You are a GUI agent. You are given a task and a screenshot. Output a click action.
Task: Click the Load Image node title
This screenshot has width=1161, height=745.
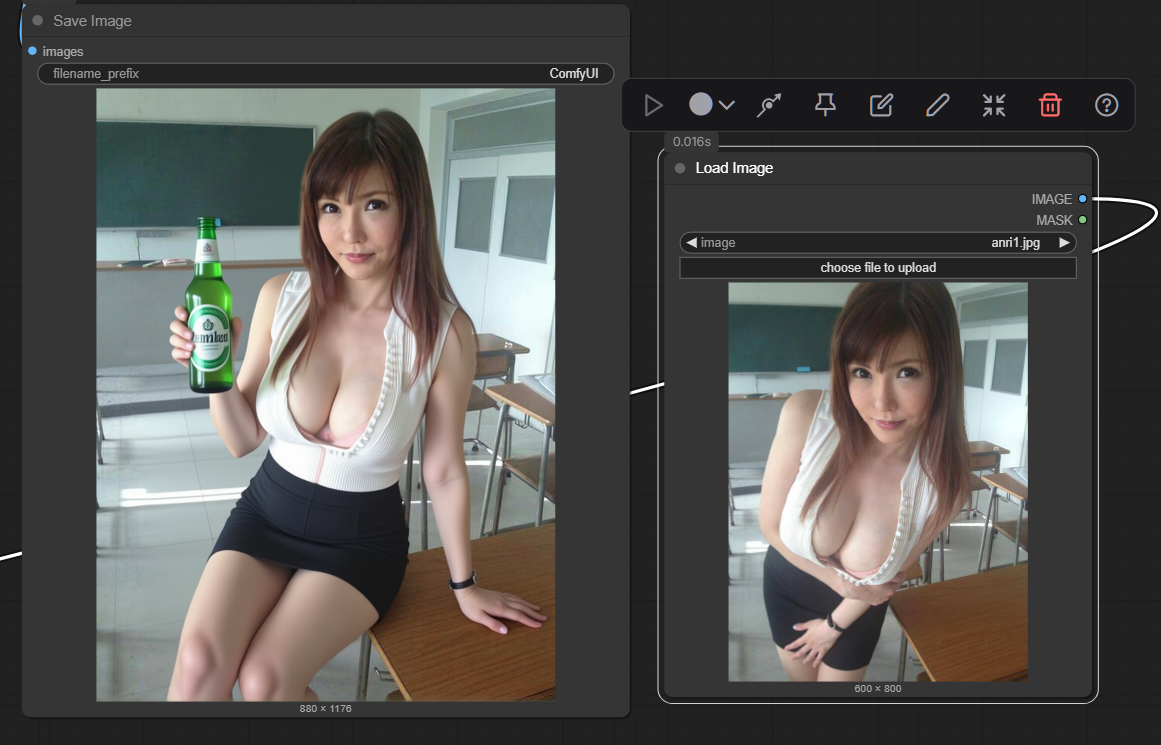tap(734, 168)
